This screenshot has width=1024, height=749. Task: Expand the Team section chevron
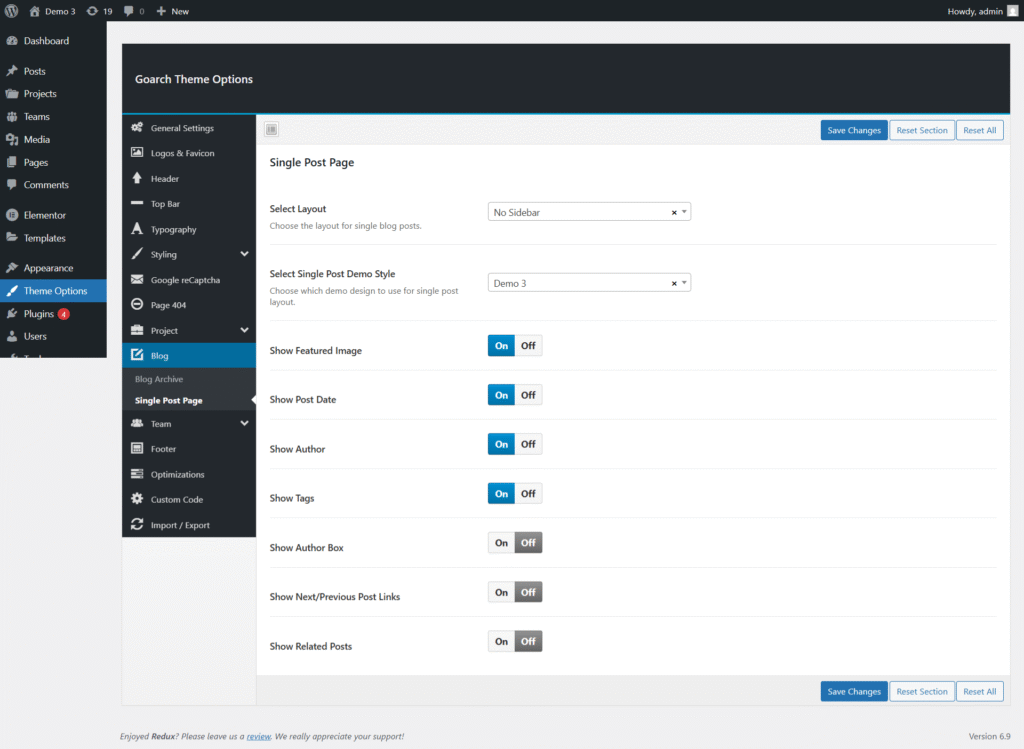coord(244,423)
